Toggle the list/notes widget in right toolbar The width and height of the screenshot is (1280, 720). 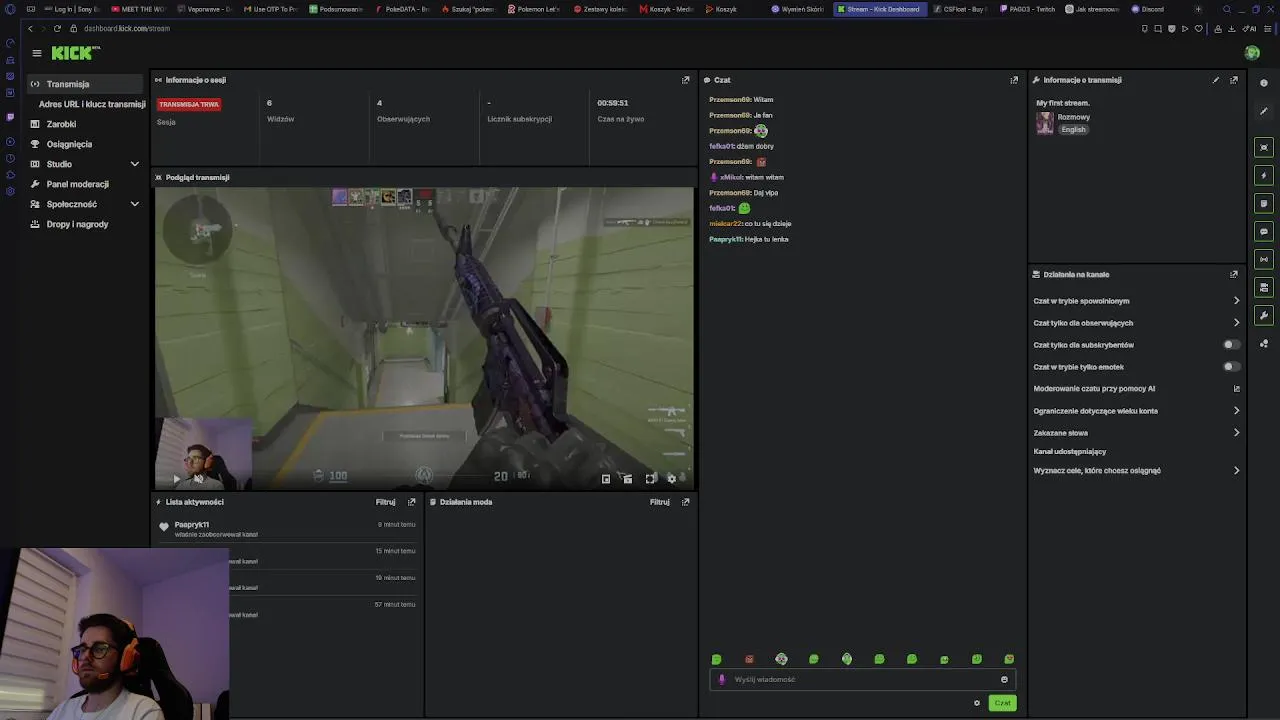coord(1264,203)
